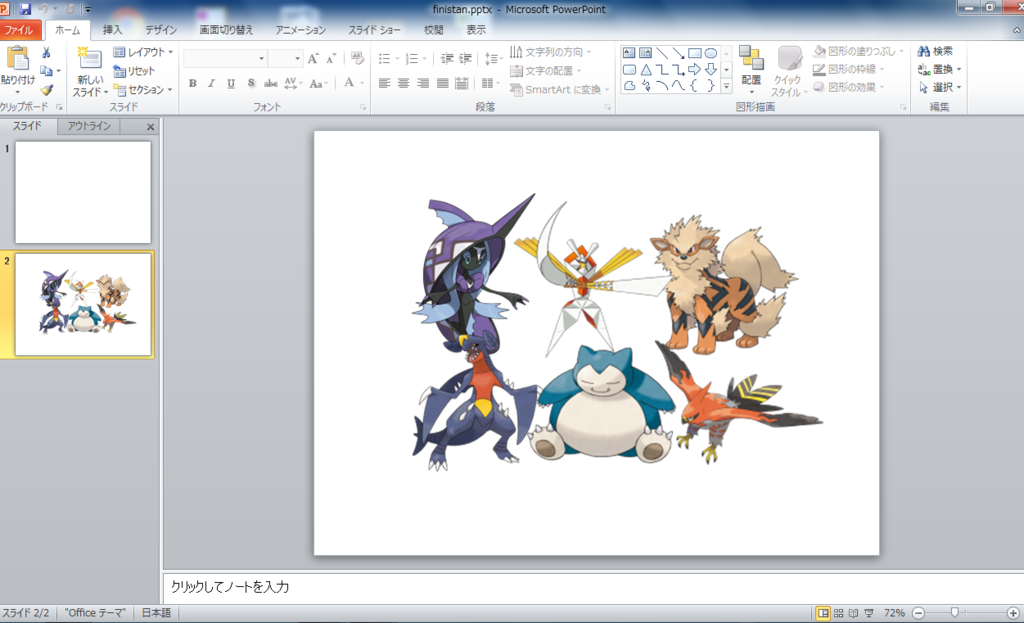This screenshot has height=623, width=1024.
Task: Click the zoom slider handle
Action: 955,613
